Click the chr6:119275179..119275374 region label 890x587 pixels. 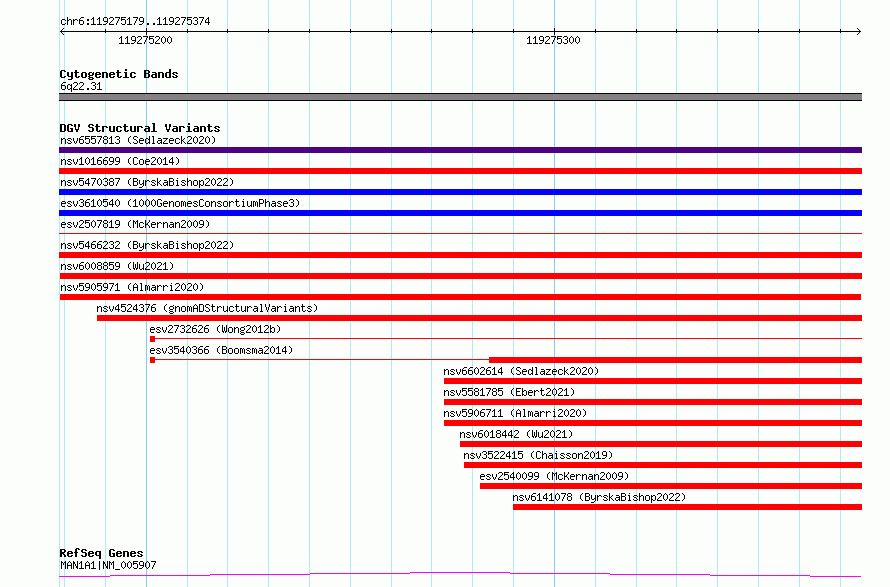[135, 21]
